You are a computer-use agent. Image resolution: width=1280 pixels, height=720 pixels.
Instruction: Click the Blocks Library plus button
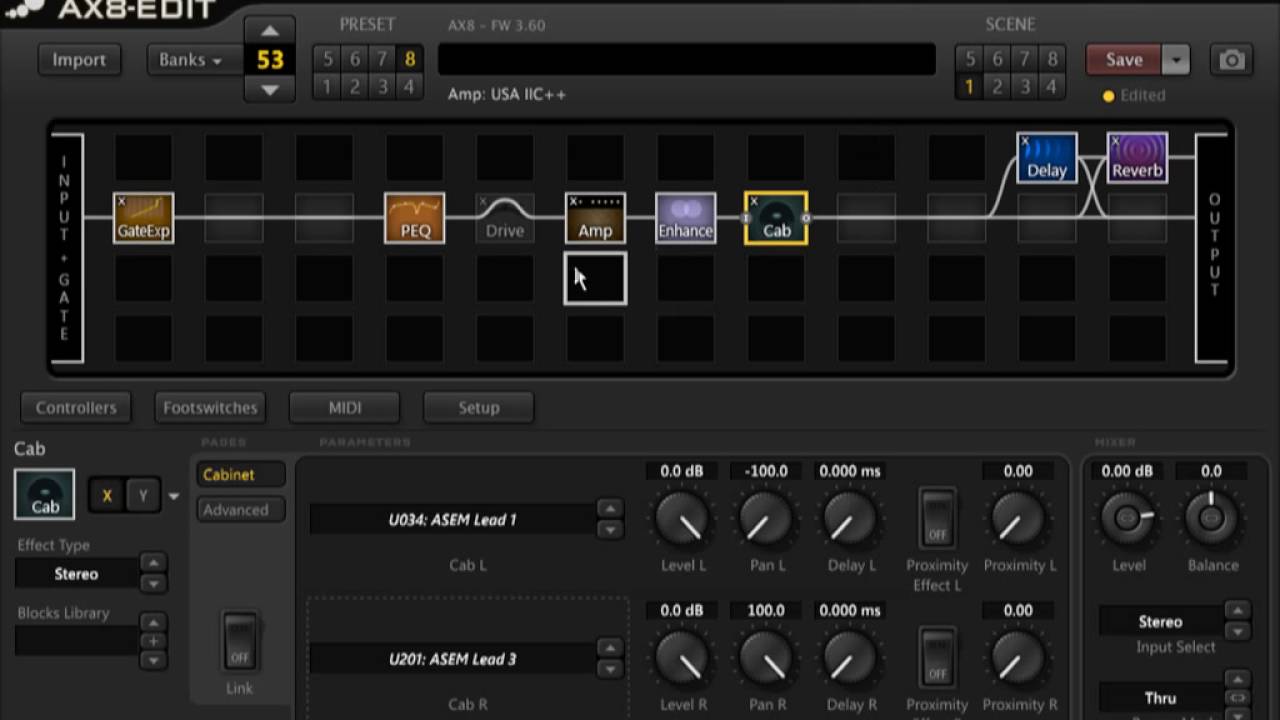tap(153, 641)
